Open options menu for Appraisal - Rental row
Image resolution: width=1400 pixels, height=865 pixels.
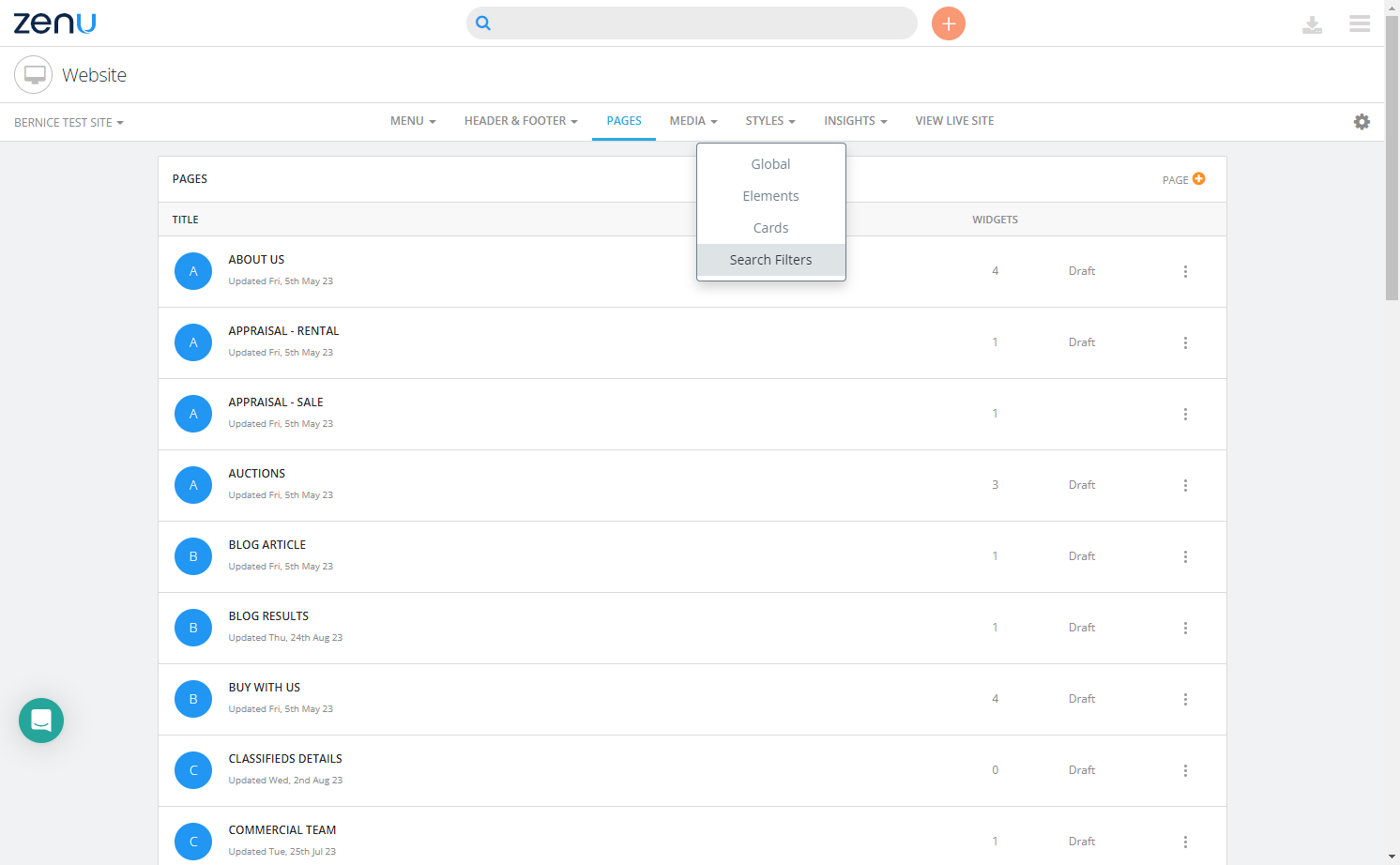tap(1185, 342)
